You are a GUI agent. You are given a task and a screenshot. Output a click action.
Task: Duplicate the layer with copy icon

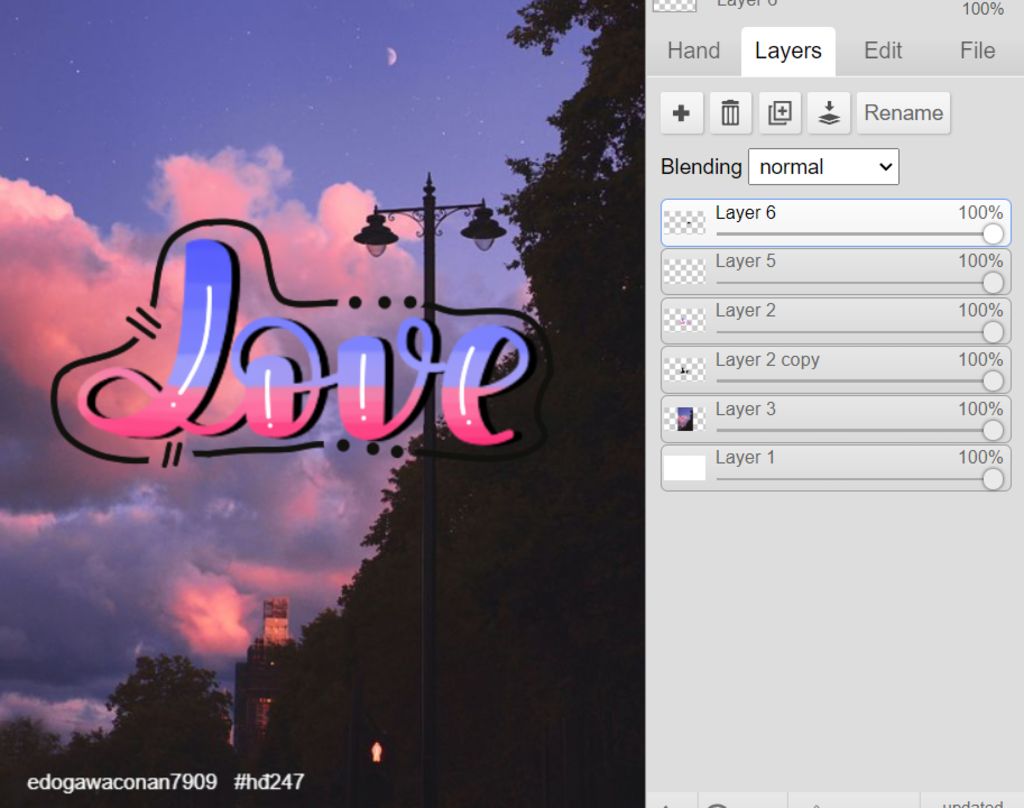(780, 113)
